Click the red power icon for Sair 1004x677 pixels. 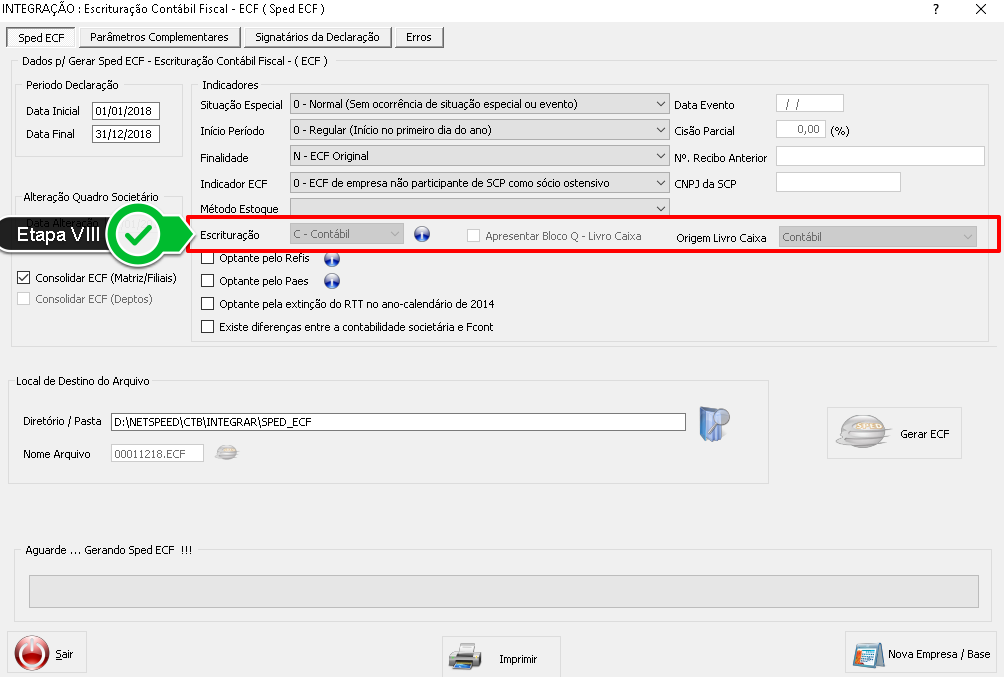tap(32, 653)
